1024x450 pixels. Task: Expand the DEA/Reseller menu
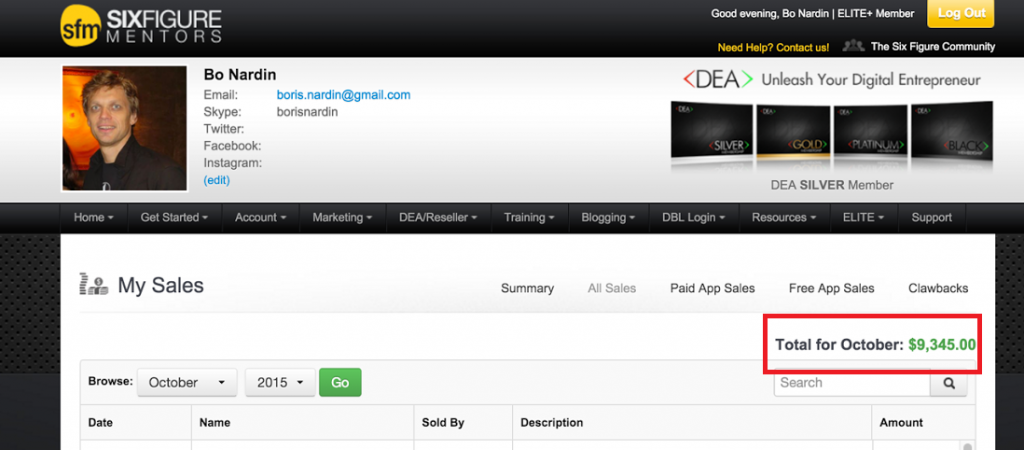click(x=438, y=217)
